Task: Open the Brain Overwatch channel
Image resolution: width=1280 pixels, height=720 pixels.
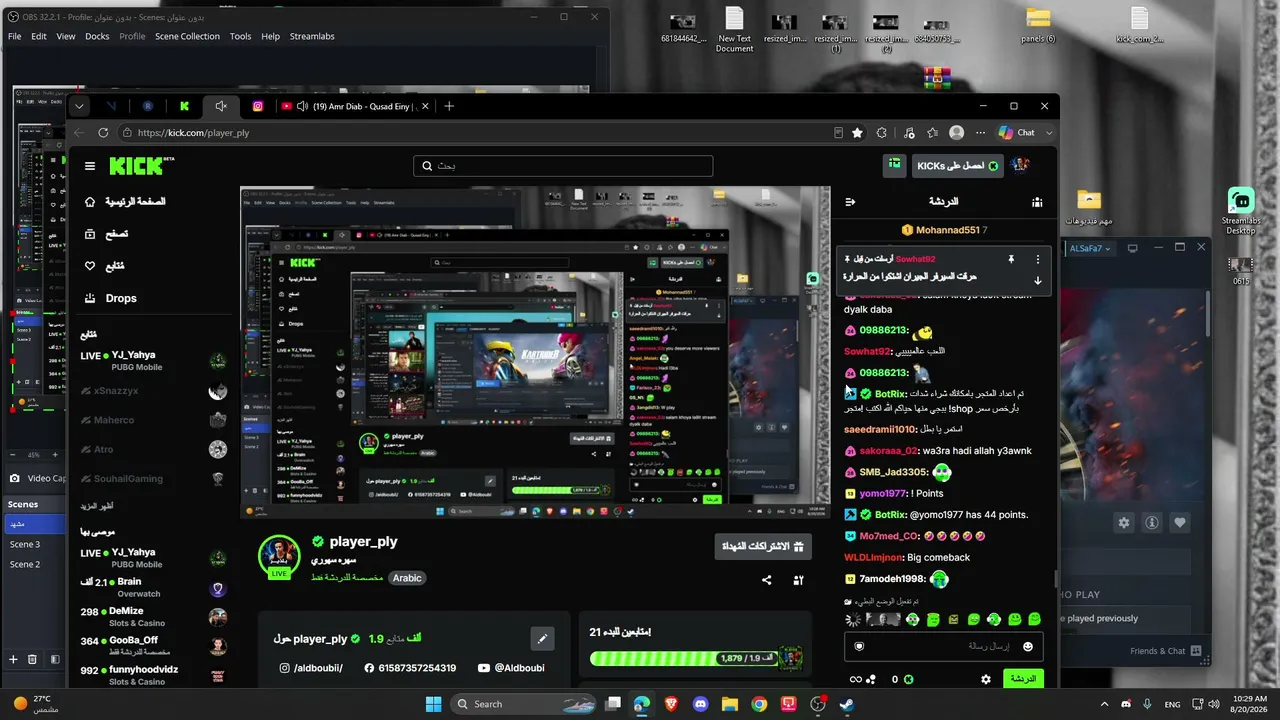Action: coord(153,587)
